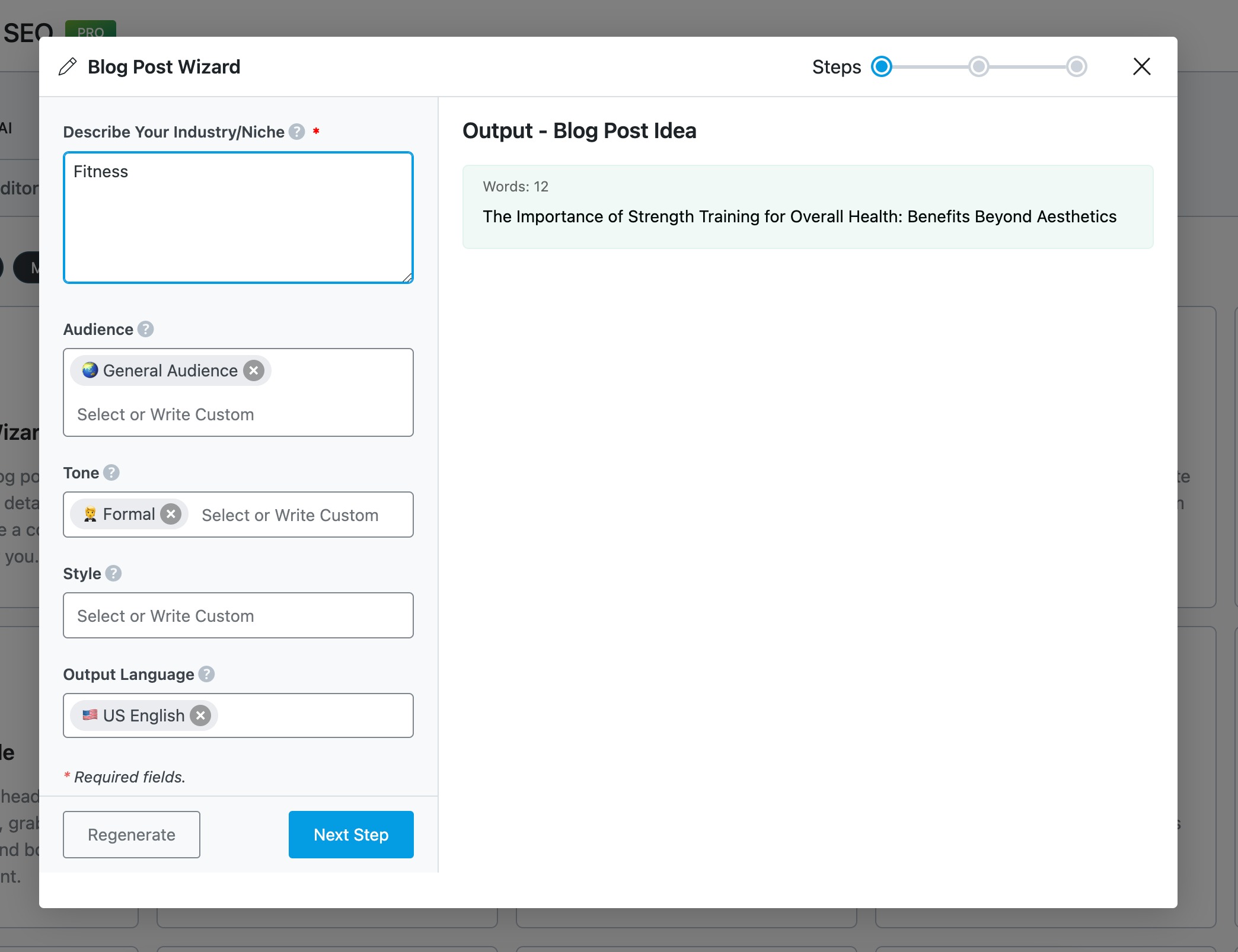Remove the Formal tone tag
The width and height of the screenshot is (1238, 952).
click(x=171, y=514)
